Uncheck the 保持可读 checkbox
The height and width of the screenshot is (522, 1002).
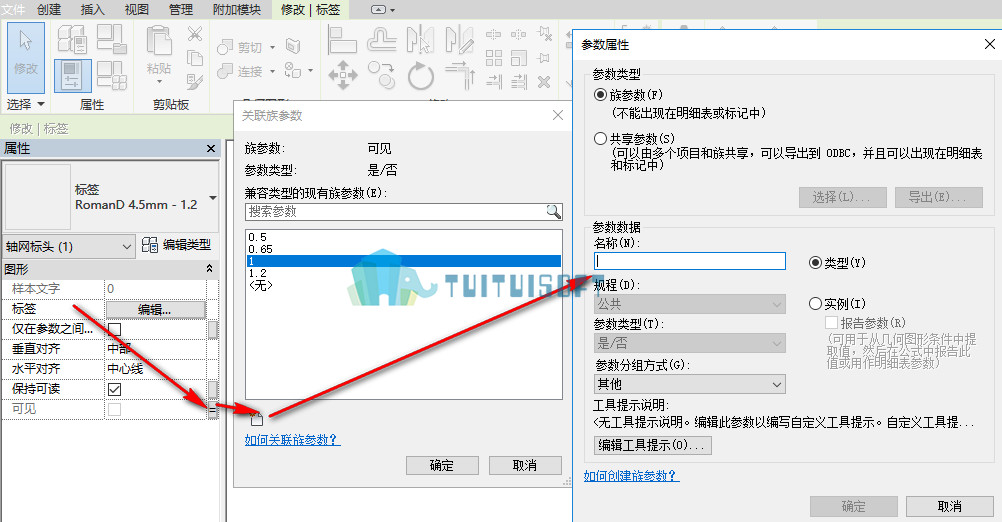pyautogui.click(x=114, y=389)
